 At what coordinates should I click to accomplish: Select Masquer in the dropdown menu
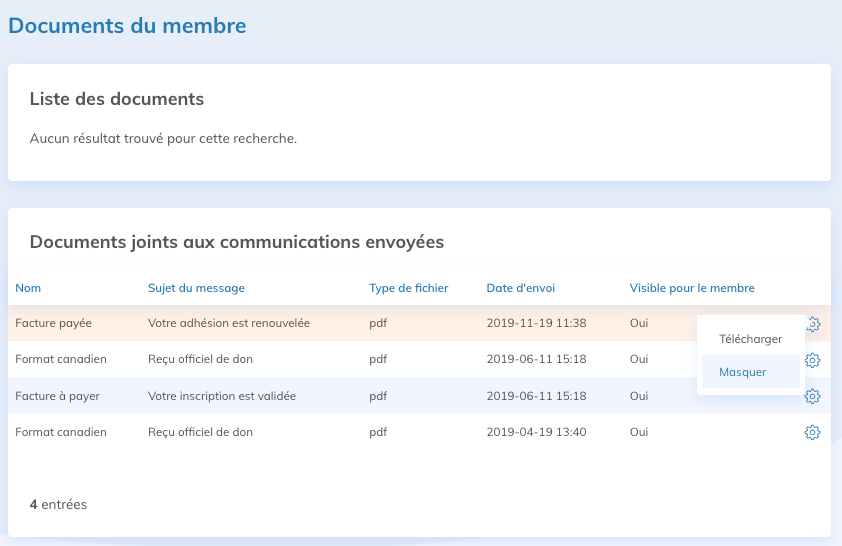[743, 372]
